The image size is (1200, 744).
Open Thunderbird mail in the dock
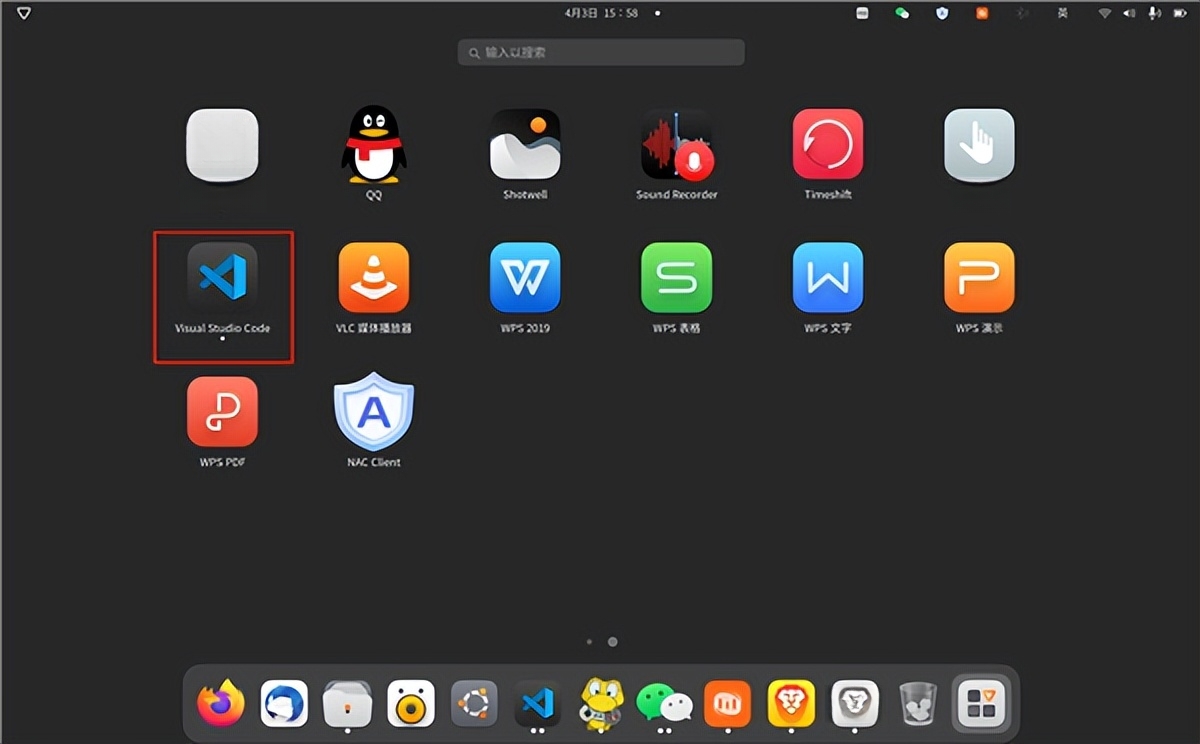(x=284, y=704)
